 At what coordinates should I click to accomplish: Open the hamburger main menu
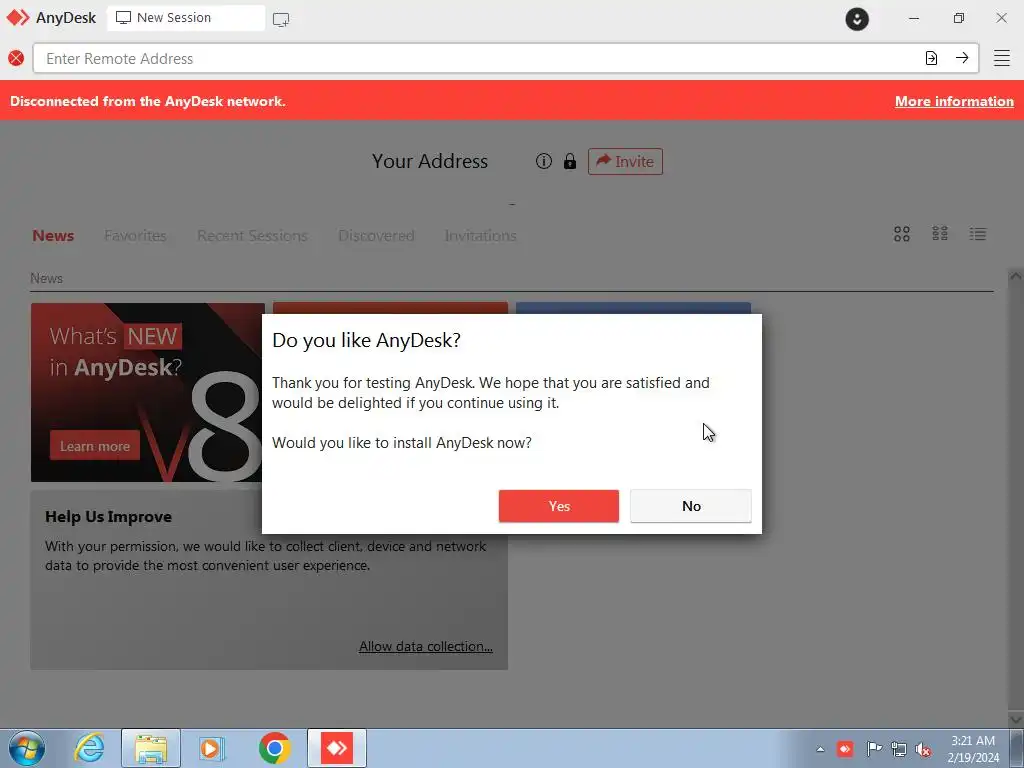point(1001,58)
